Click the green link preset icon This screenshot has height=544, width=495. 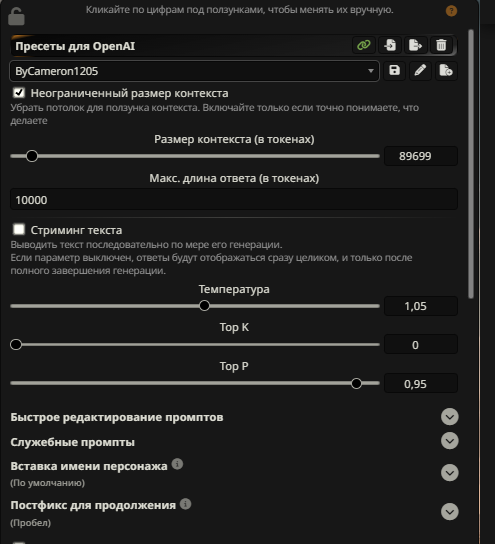364,45
